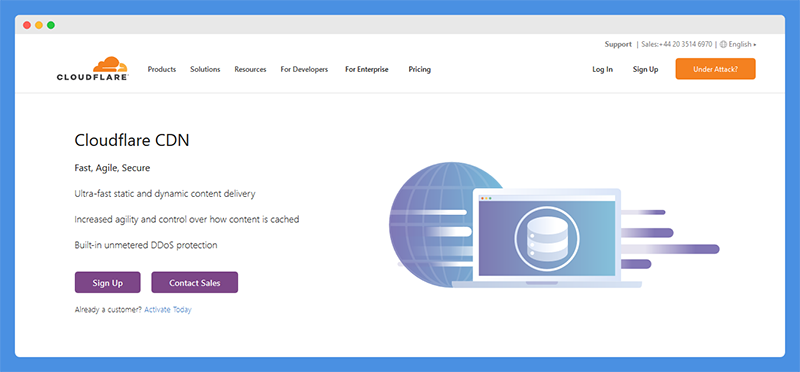Open the Activate Today link
Screen dimensions: 800x372
tap(168, 310)
